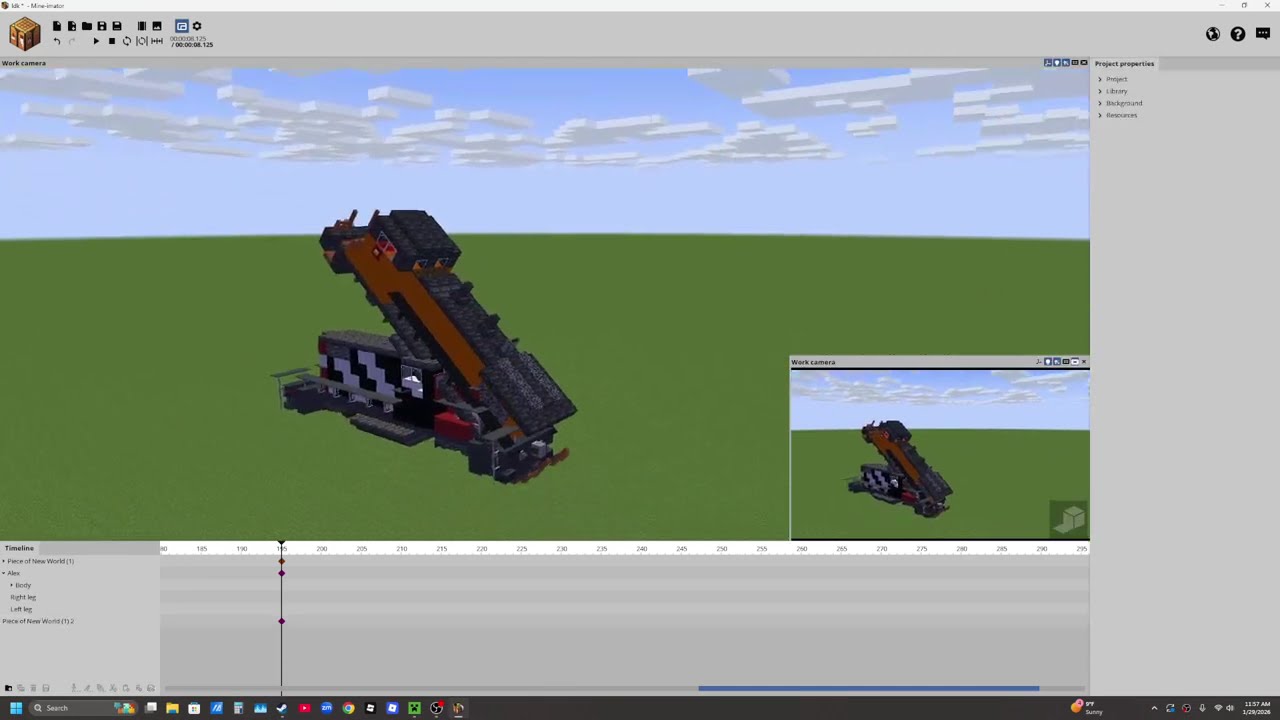Image resolution: width=1280 pixels, height=720 pixels.
Task: Open File Explorer from the taskbar
Action: pos(172,708)
